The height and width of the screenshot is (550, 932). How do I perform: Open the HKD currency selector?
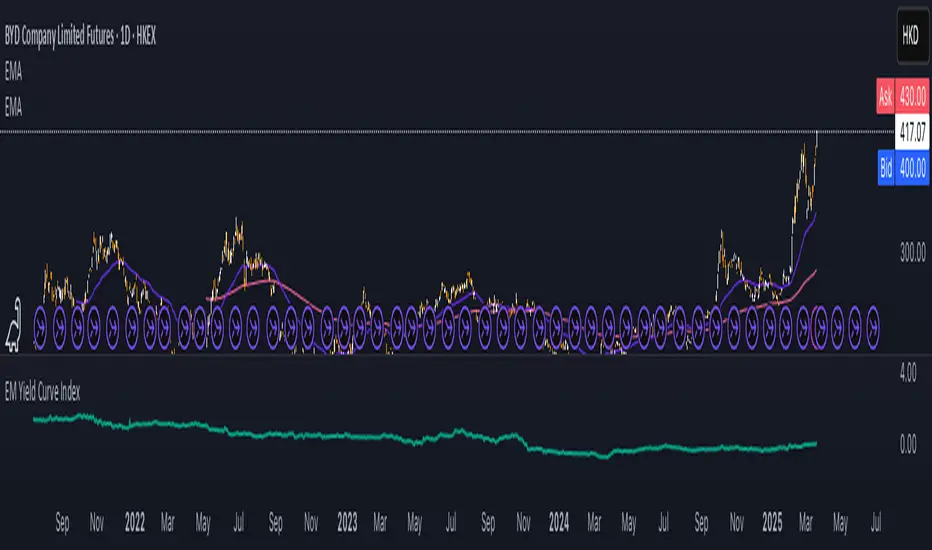(910, 36)
